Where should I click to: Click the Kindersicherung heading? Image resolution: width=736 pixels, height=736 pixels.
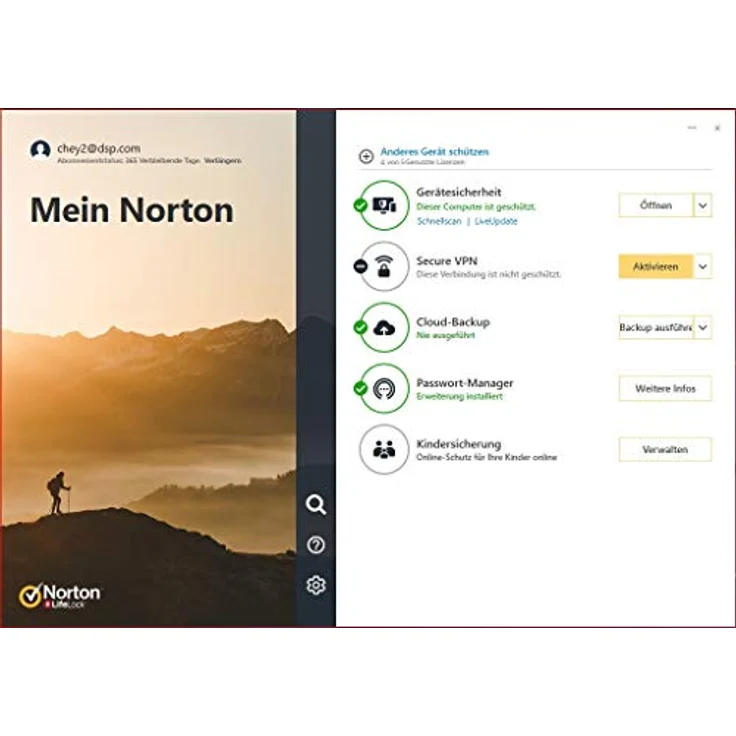[459, 444]
